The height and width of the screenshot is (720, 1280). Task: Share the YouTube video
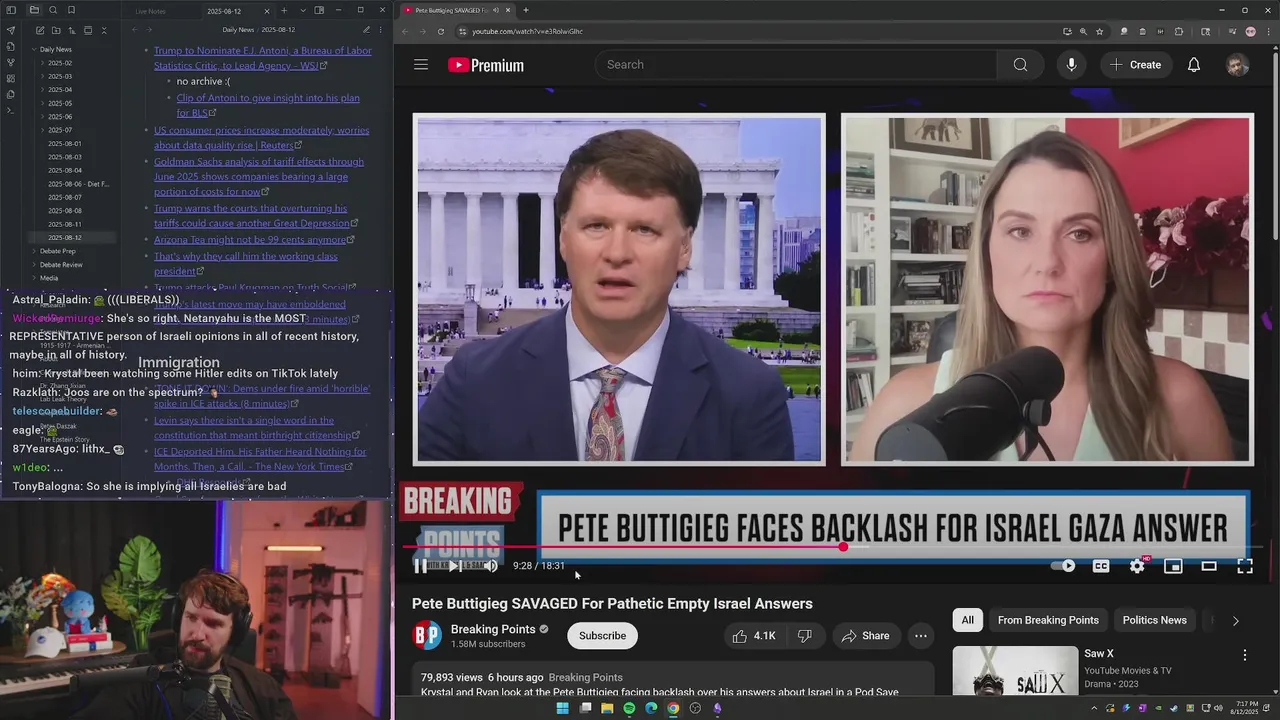[865, 636]
